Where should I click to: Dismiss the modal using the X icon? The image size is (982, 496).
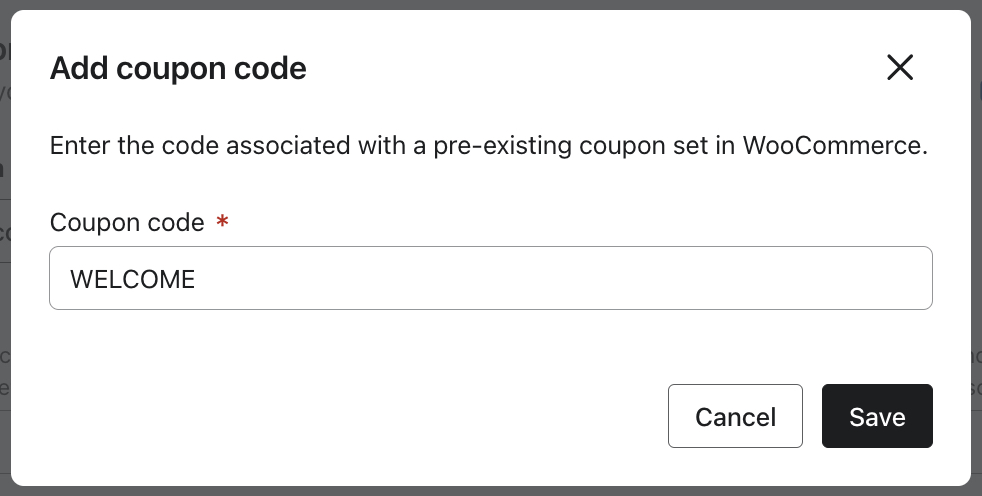click(900, 68)
